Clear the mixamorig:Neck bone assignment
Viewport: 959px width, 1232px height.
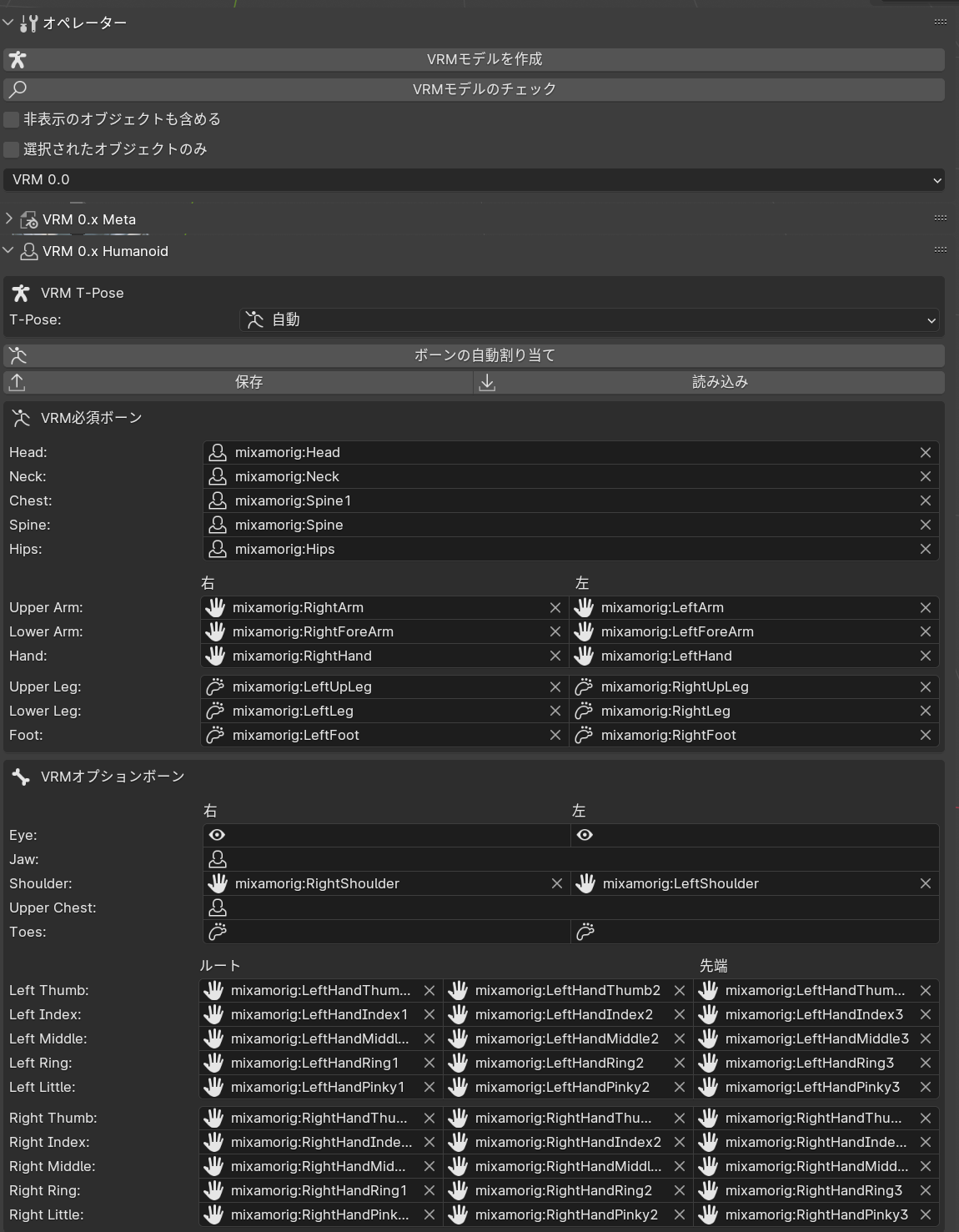click(x=925, y=476)
